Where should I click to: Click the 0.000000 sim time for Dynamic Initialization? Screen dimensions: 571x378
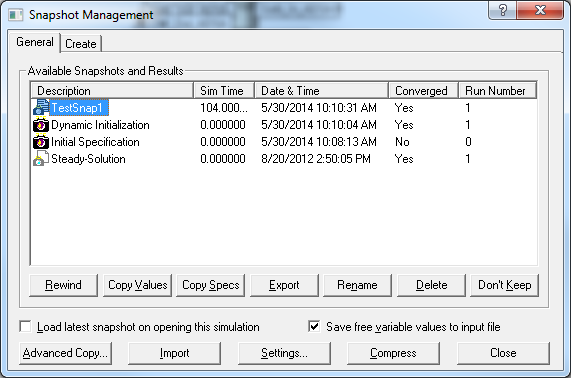click(x=223, y=125)
